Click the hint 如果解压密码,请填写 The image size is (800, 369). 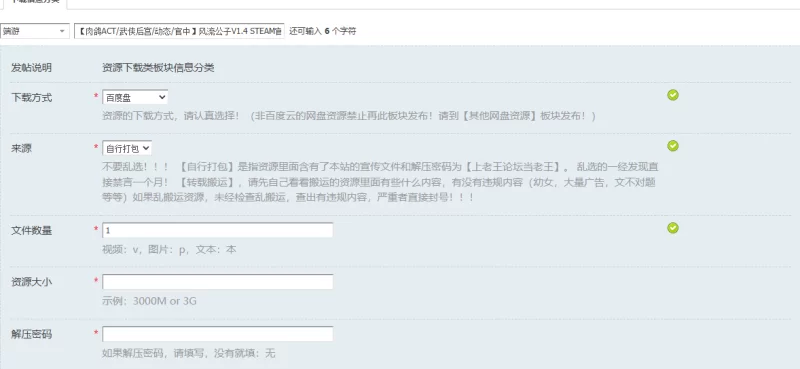pyautogui.click(x=189, y=353)
